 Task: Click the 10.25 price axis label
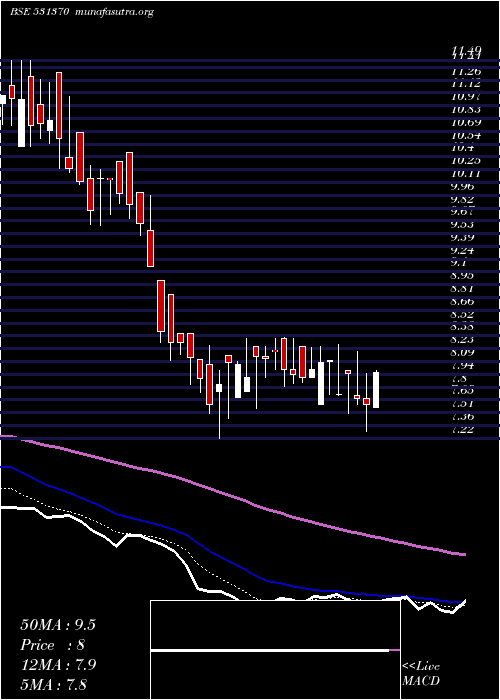[x=466, y=161]
